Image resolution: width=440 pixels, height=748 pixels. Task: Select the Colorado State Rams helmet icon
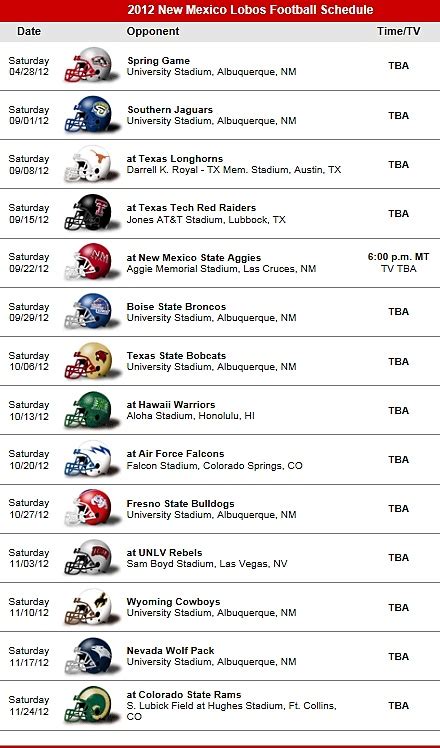(x=89, y=705)
